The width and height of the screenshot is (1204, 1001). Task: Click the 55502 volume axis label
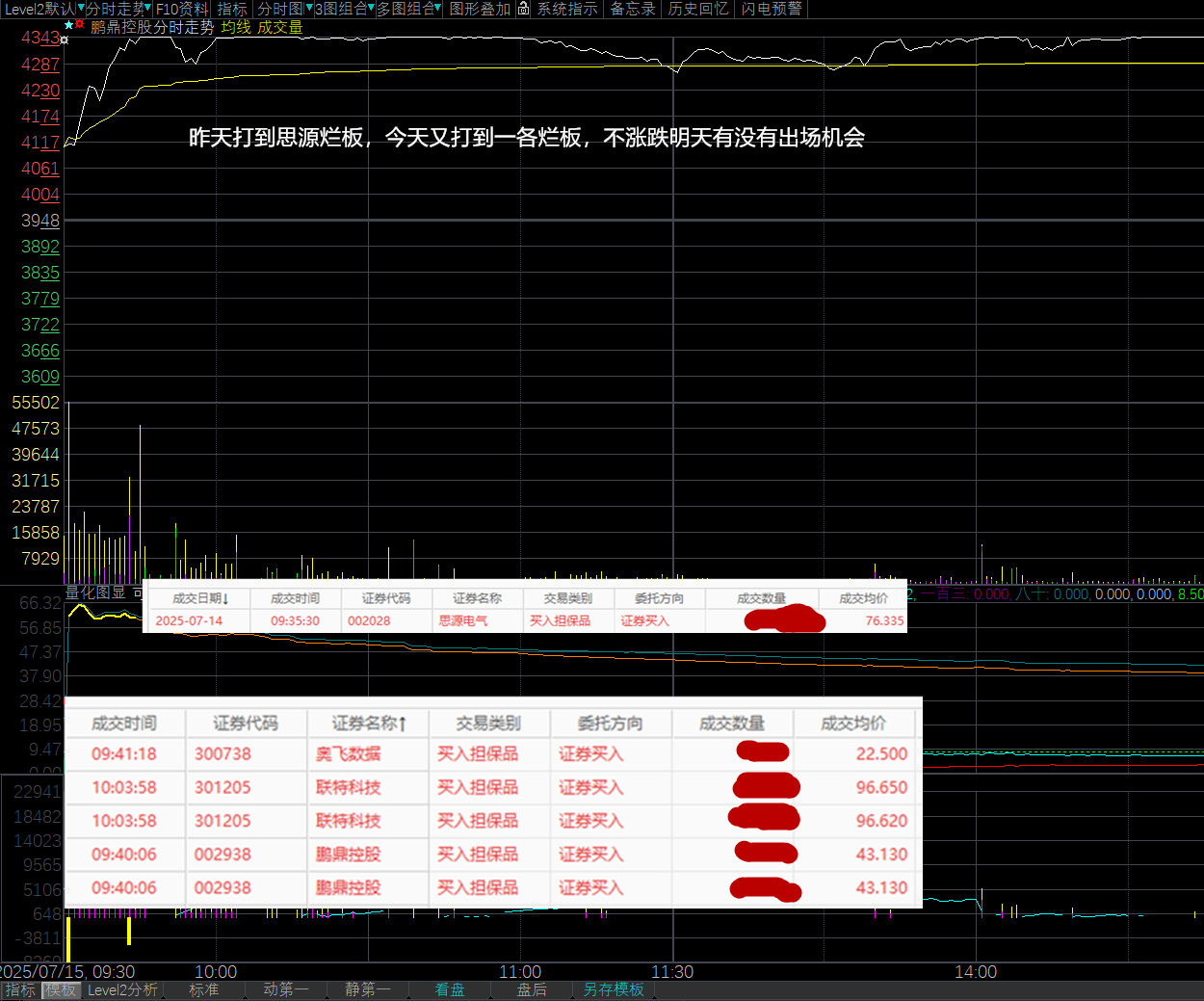pos(36,403)
